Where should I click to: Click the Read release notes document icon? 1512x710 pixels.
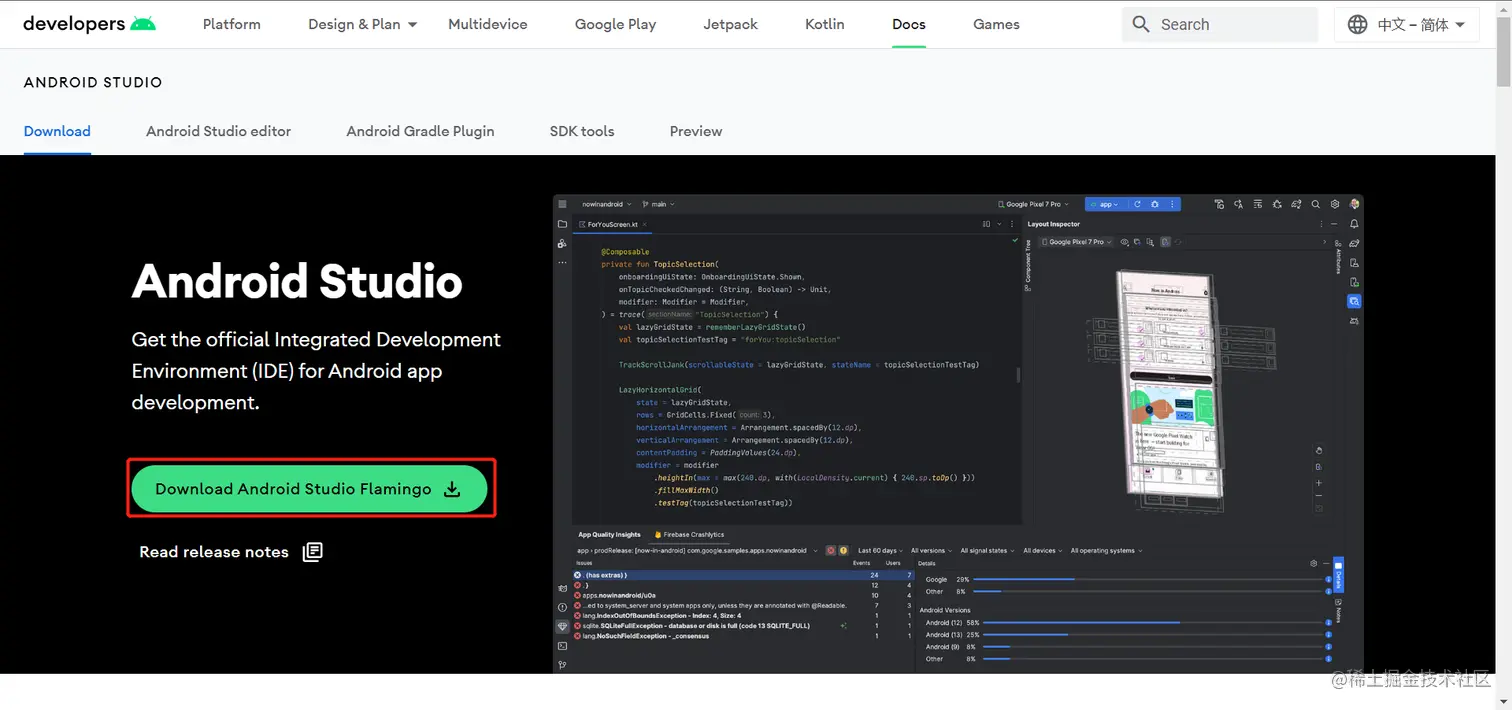[312, 552]
